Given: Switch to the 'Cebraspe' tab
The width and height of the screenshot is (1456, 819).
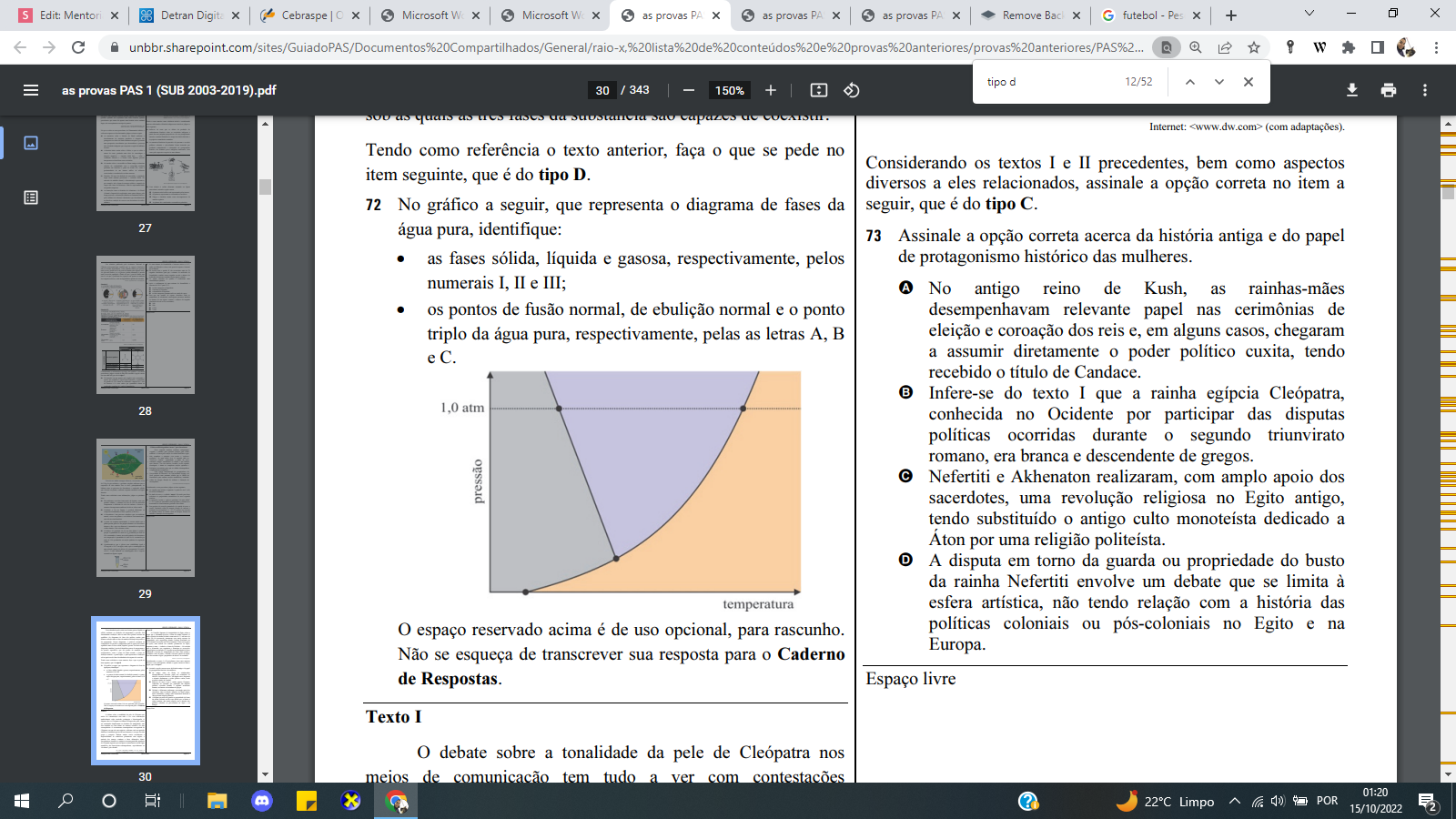Looking at the screenshot, I should coord(307,15).
